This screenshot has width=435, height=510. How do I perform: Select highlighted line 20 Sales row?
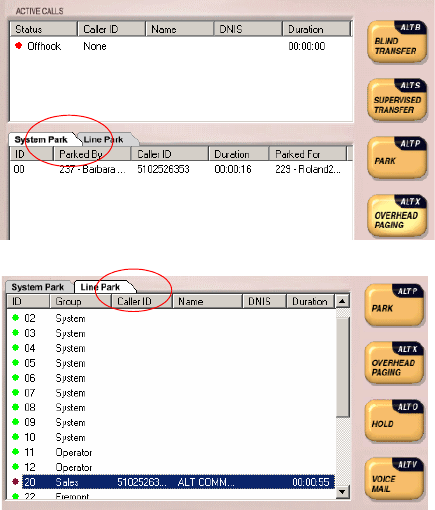178,482
